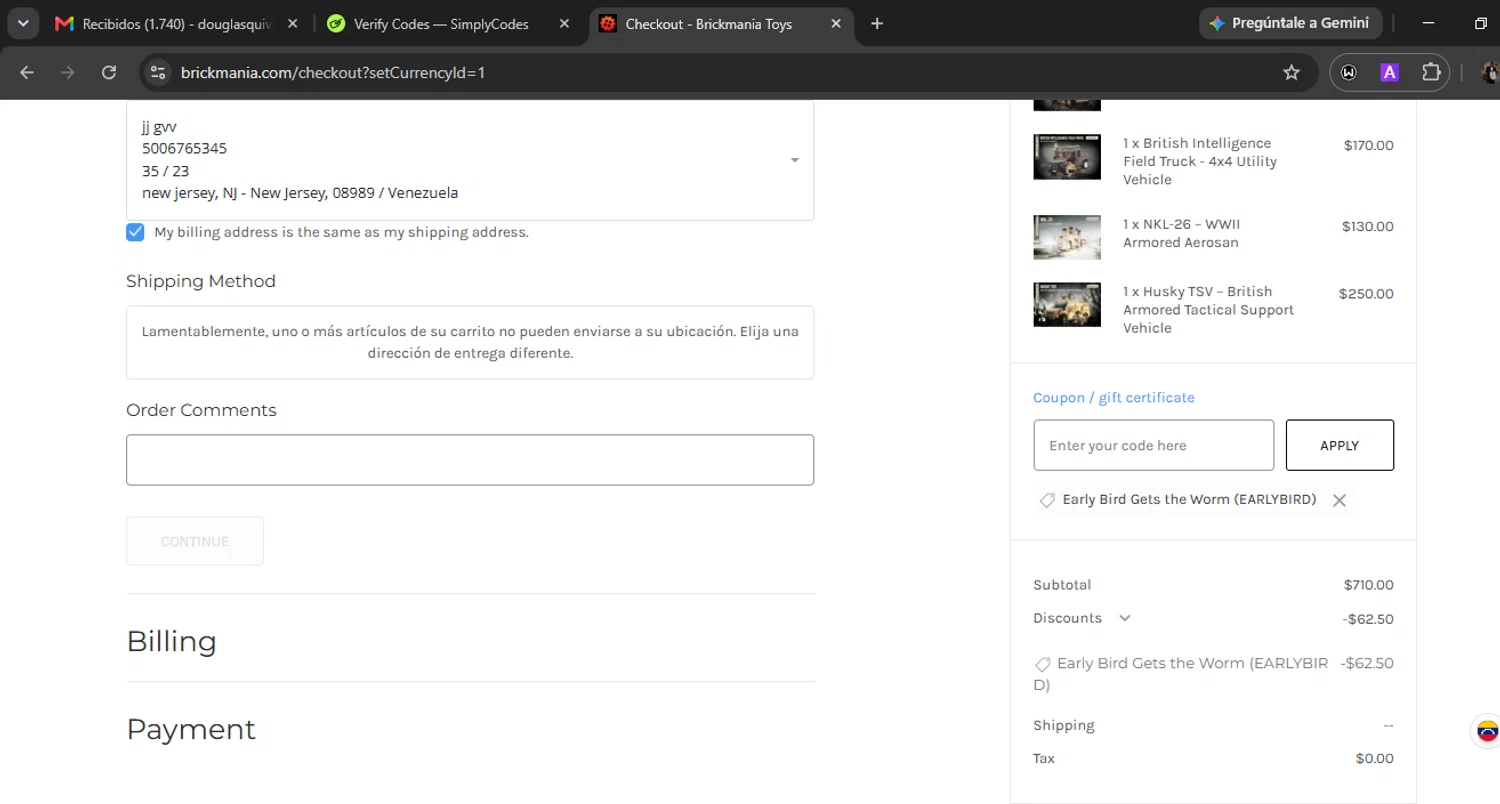Screen dimensions: 1500x804
Task: Toggle the Coupon / gift certificate link
Action: click(x=1114, y=397)
